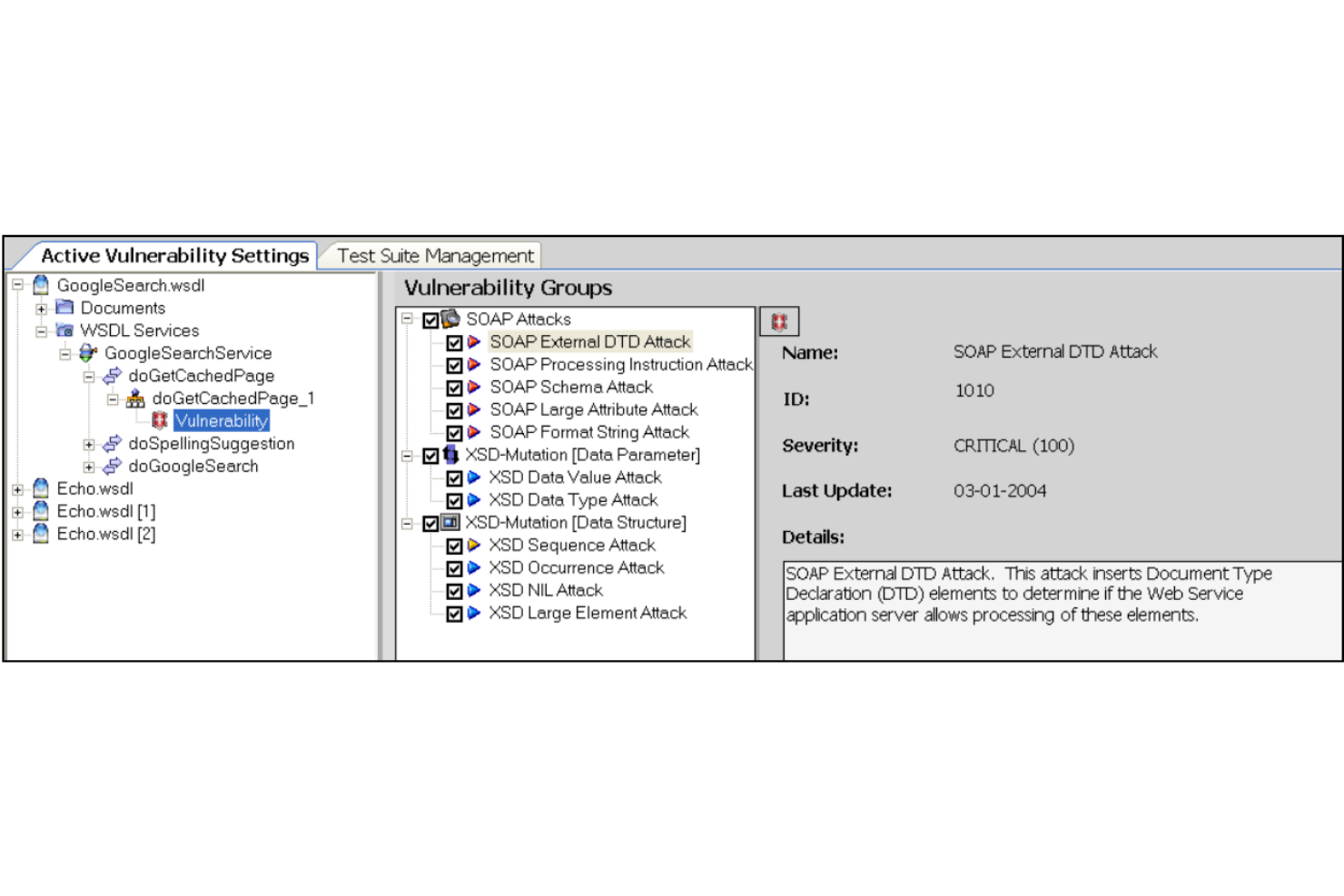The width and height of the screenshot is (1344, 896).
Task: Select SOAP External DTD Attack entry
Action: (x=590, y=342)
